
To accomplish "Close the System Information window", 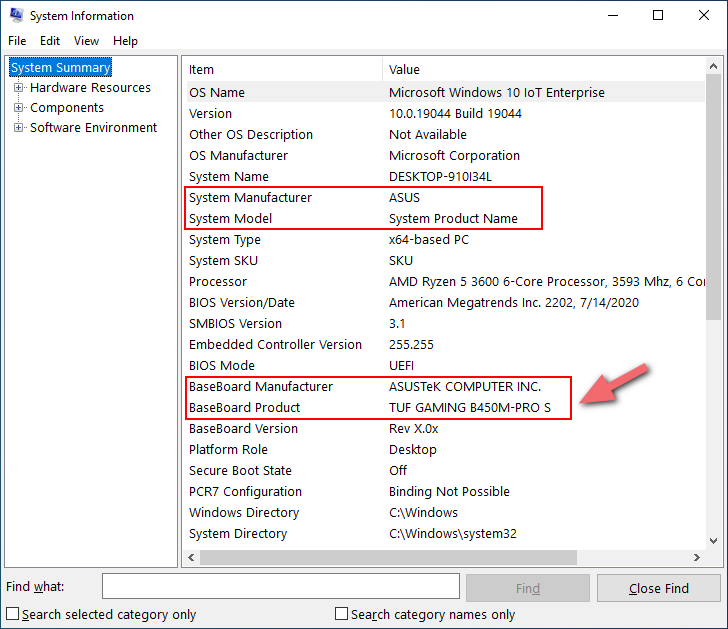I will pos(703,15).
